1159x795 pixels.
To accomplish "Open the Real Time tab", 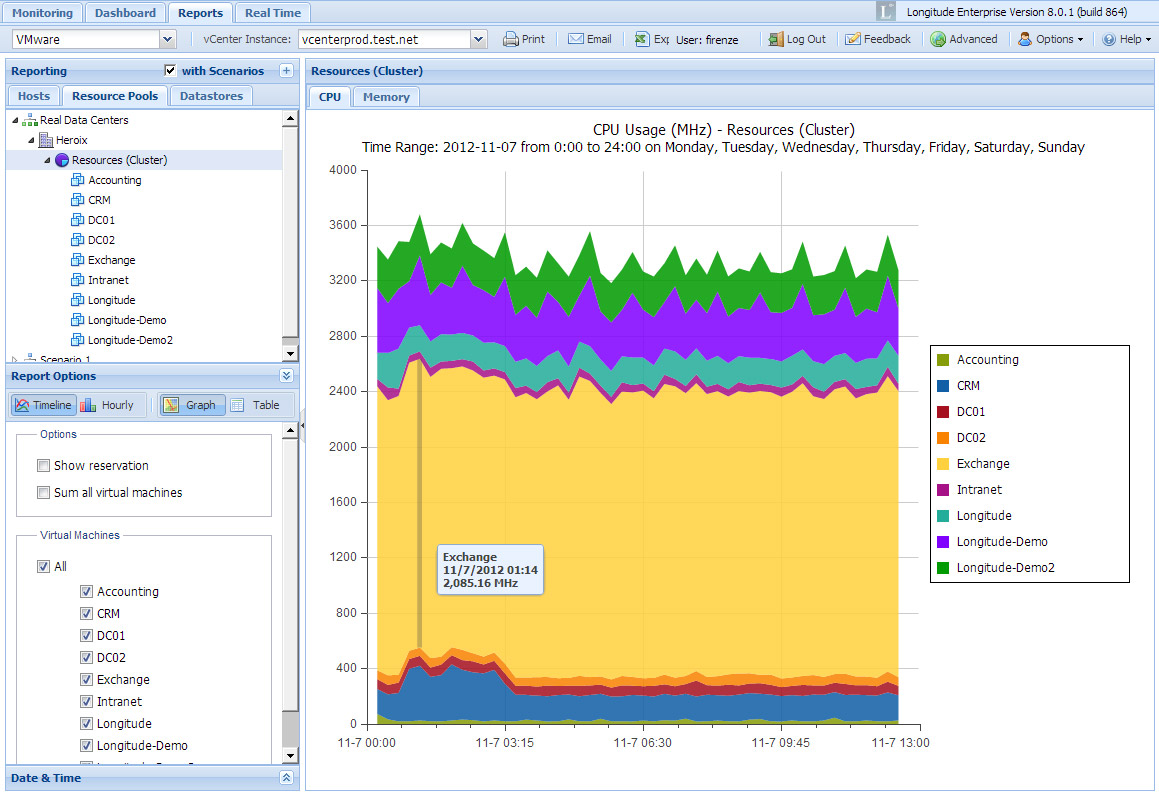I will [x=273, y=13].
